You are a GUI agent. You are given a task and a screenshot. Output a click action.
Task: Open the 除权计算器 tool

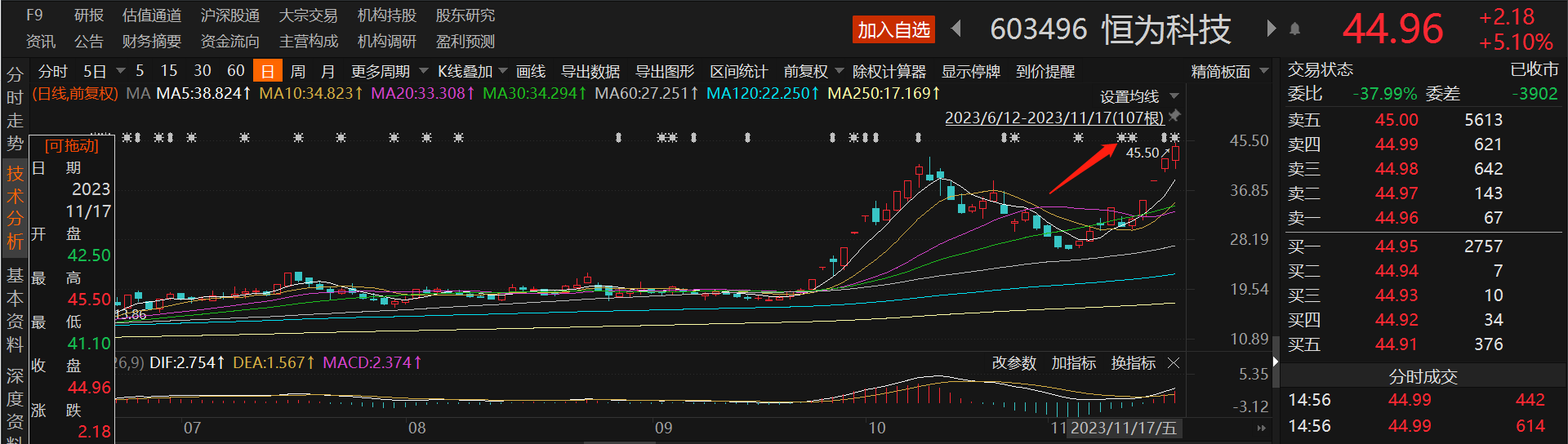[x=889, y=72]
